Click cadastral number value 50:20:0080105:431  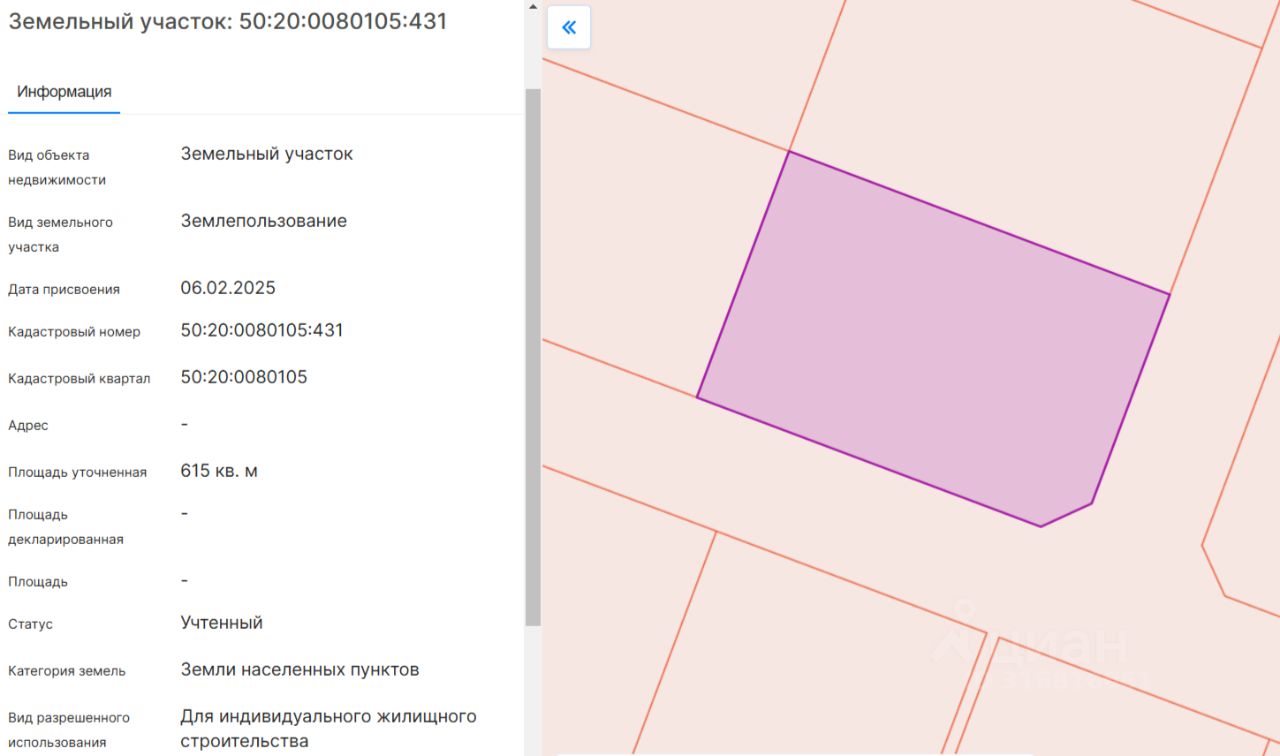(x=262, y=330)
